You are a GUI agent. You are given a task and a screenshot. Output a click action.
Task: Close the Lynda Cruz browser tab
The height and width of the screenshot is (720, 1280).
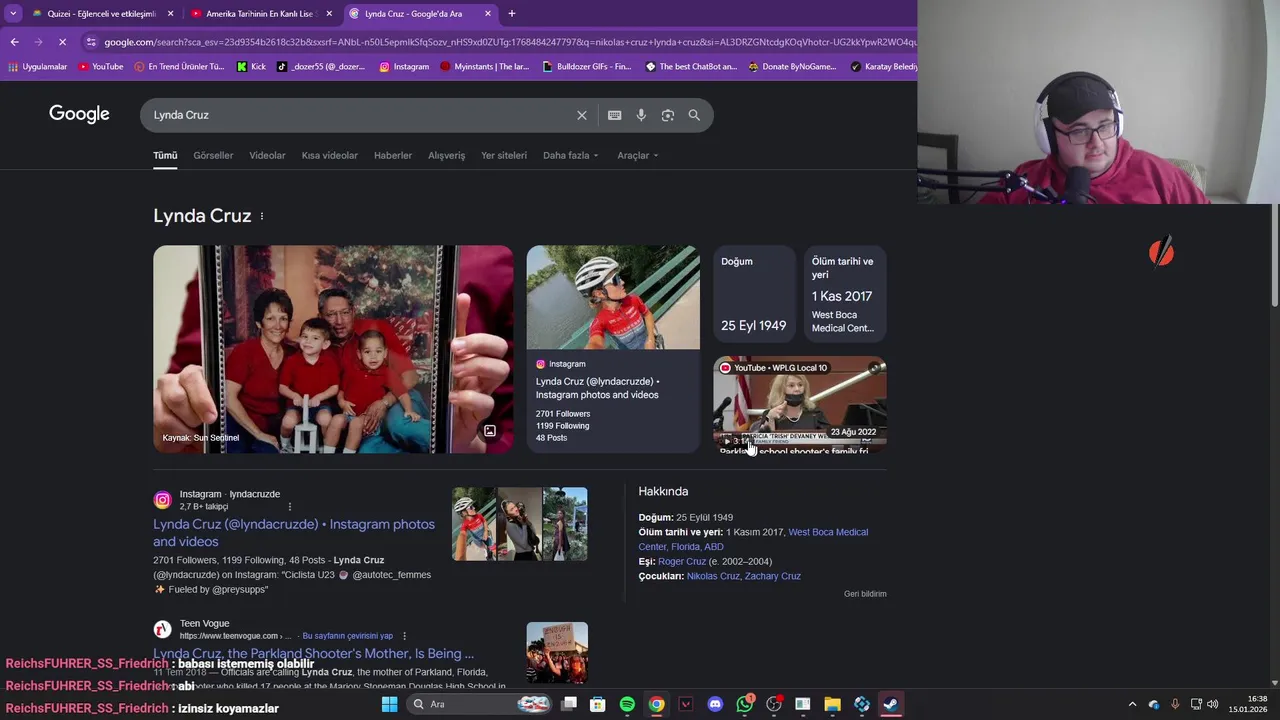(488, 14)
